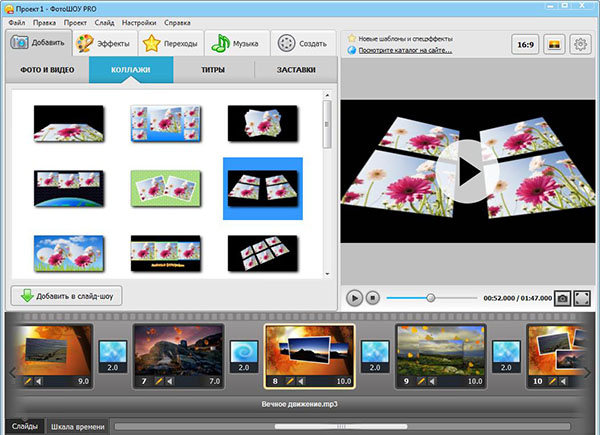Click the collage list scroll down arrow

(x=327, y=274)
